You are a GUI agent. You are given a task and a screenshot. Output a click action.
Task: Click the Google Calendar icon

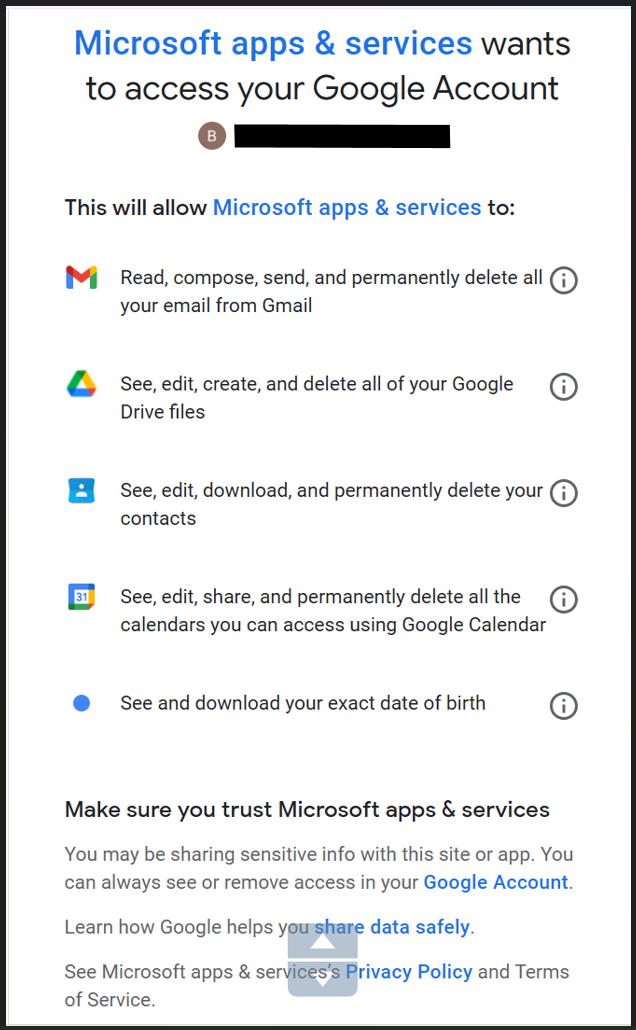click(x=82, y=597)
